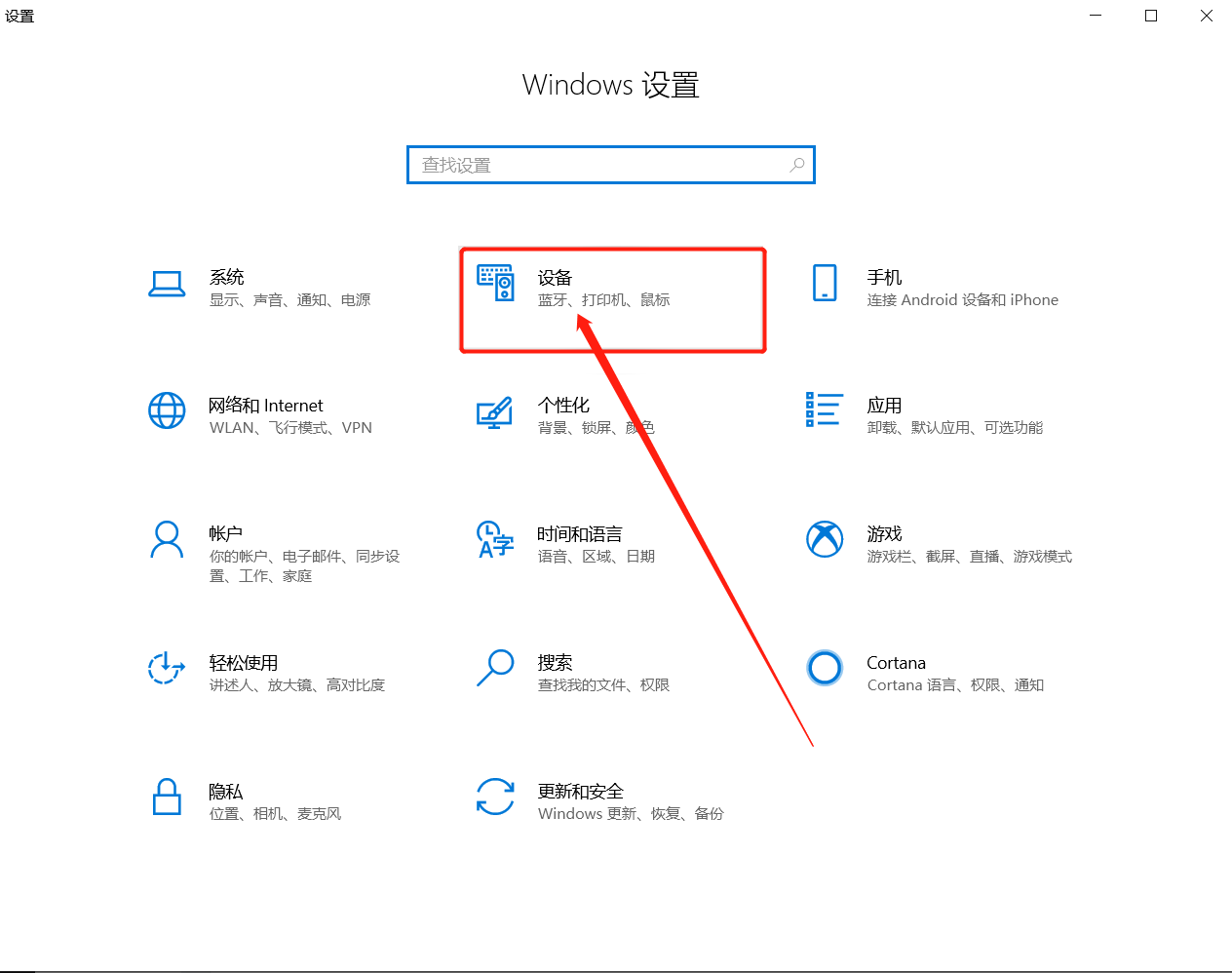Viewport: 1232px width, 973px height.
Task: Click the text Cortana 语言、权限、通知
Action: pyautogui.click(x=956, y=685)
